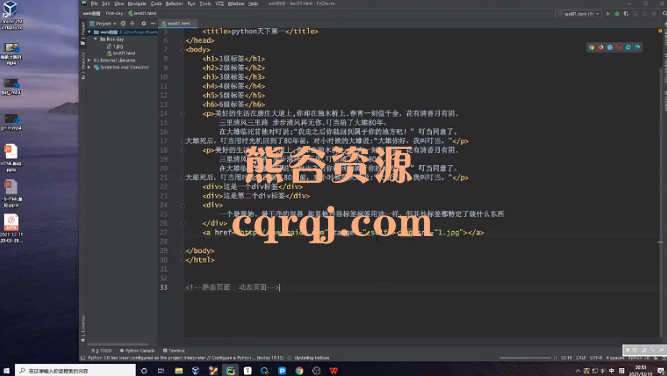The image size is (667, 376).
Task: Open Cortana circle icon on taskbar
Action: (x=144, y=371)
